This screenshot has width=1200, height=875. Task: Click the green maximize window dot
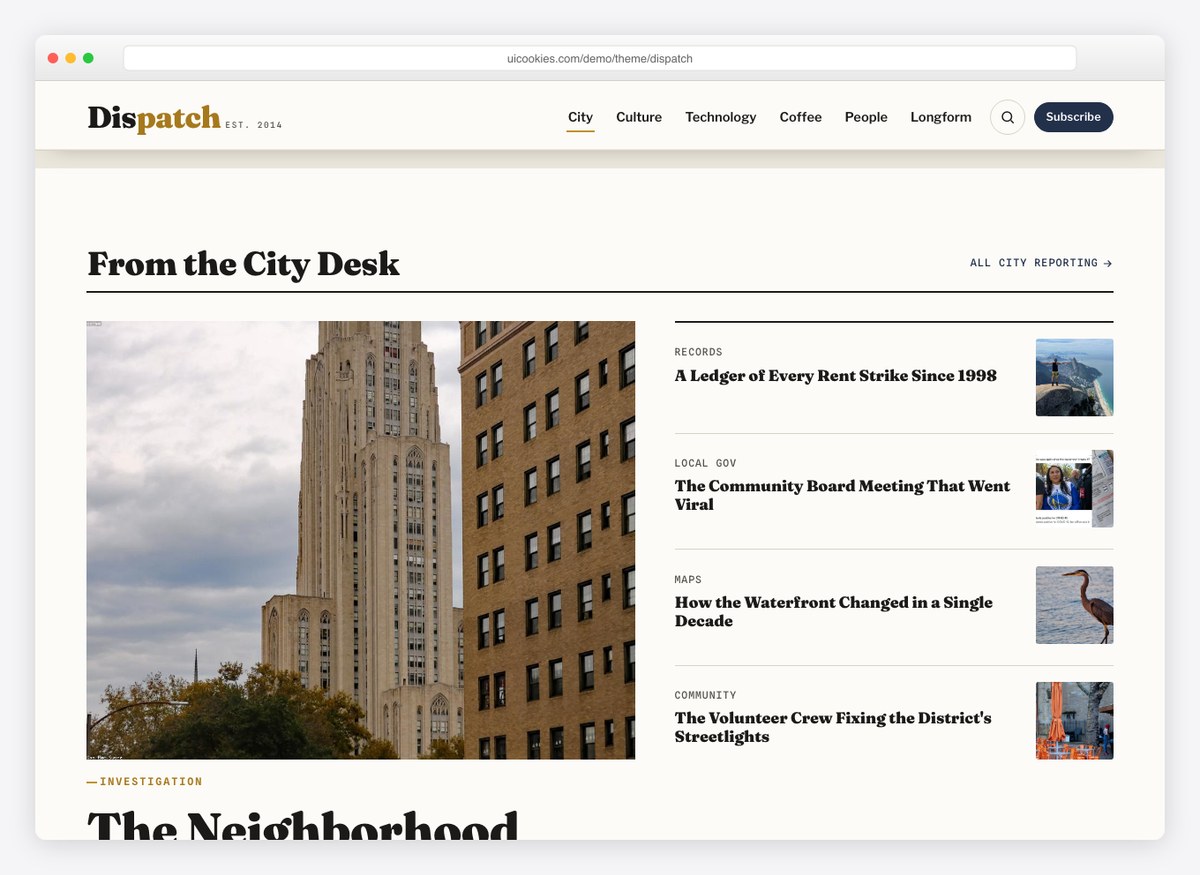coord(88,58)
